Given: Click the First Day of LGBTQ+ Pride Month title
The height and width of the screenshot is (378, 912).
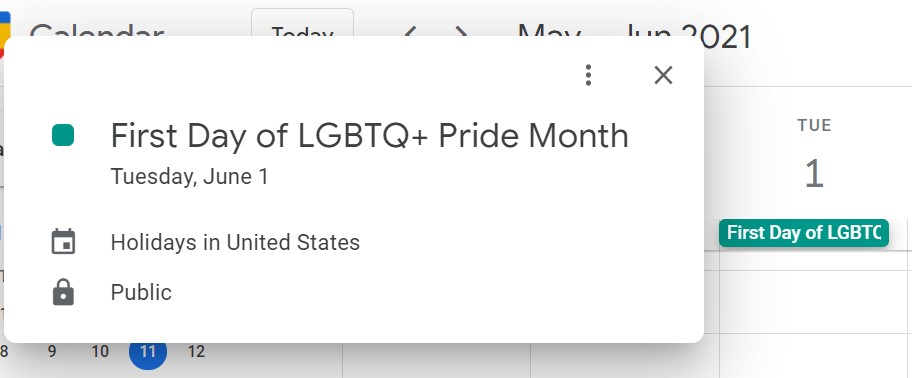Looking at the screenshot, I should (x=369, y=135).
